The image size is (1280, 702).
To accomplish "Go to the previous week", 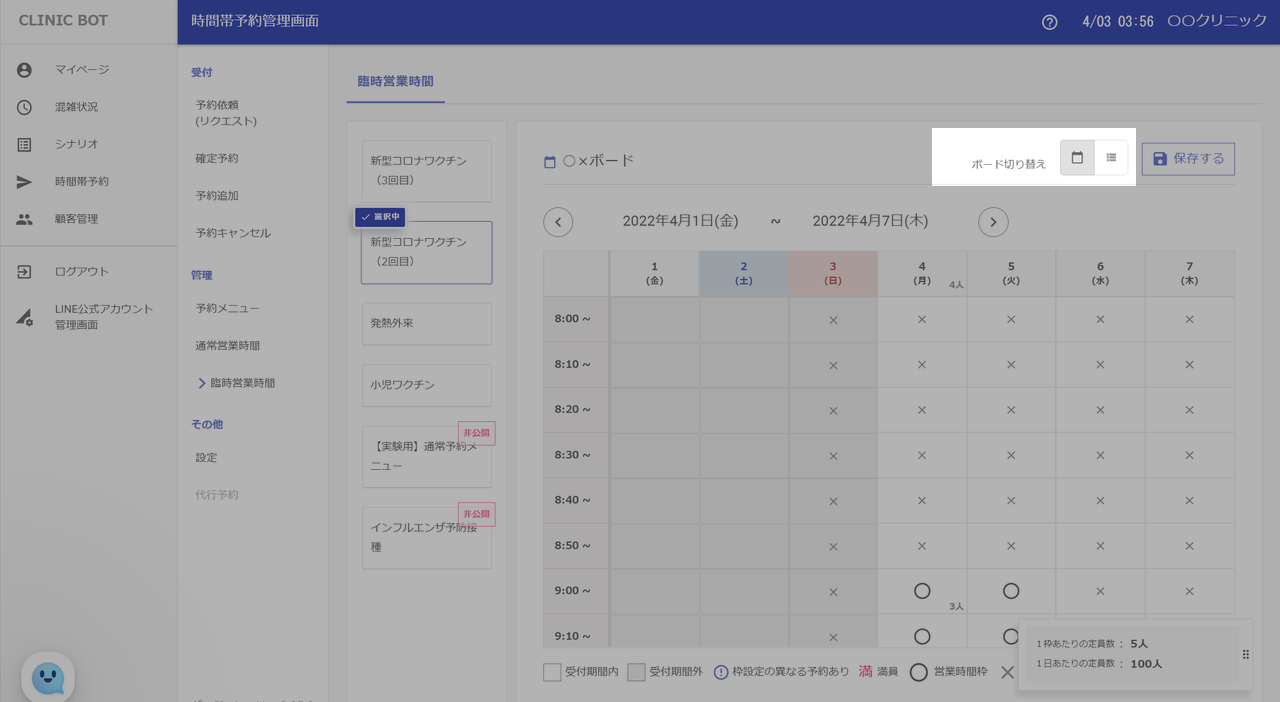I will [x=558, y=222].
